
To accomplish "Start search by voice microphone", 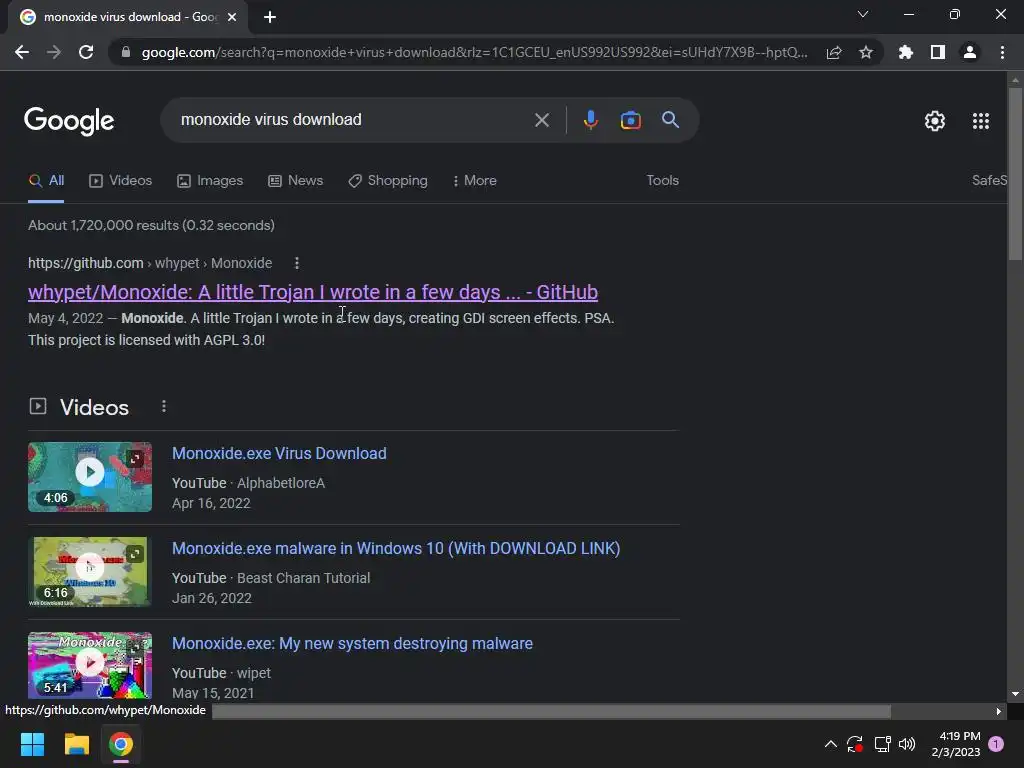I will pyautogui.click(x=590, y=120).
